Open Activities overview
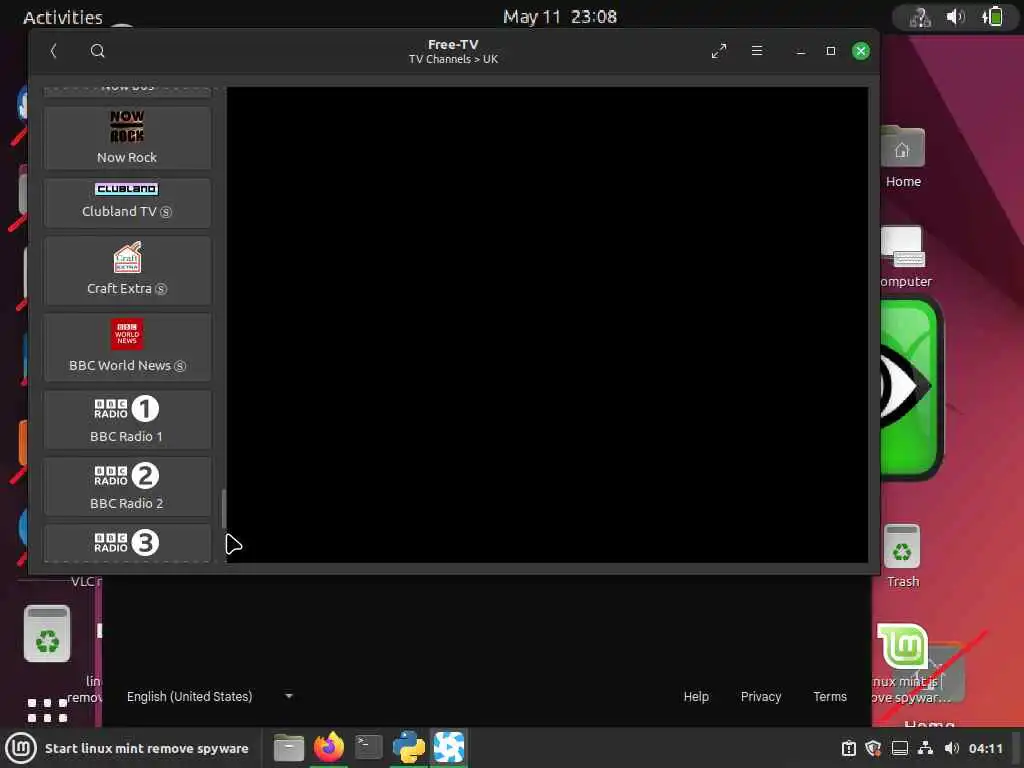Screen dimensions: 1024x768 63,17
